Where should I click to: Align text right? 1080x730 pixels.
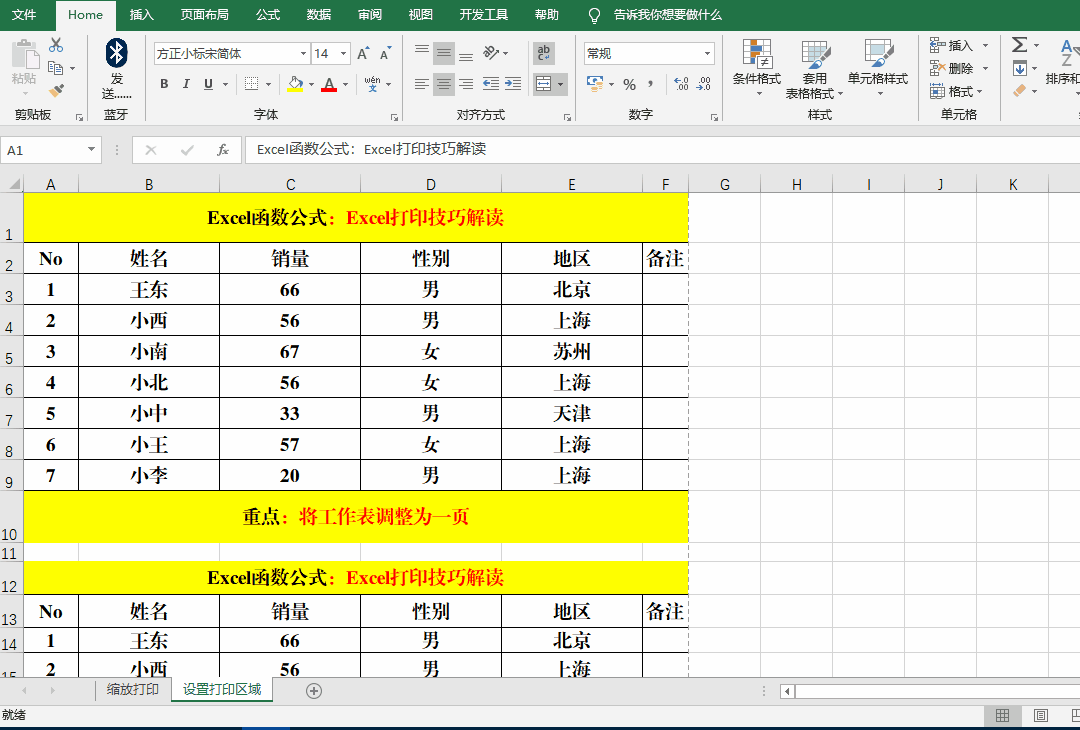pos(466,84)
